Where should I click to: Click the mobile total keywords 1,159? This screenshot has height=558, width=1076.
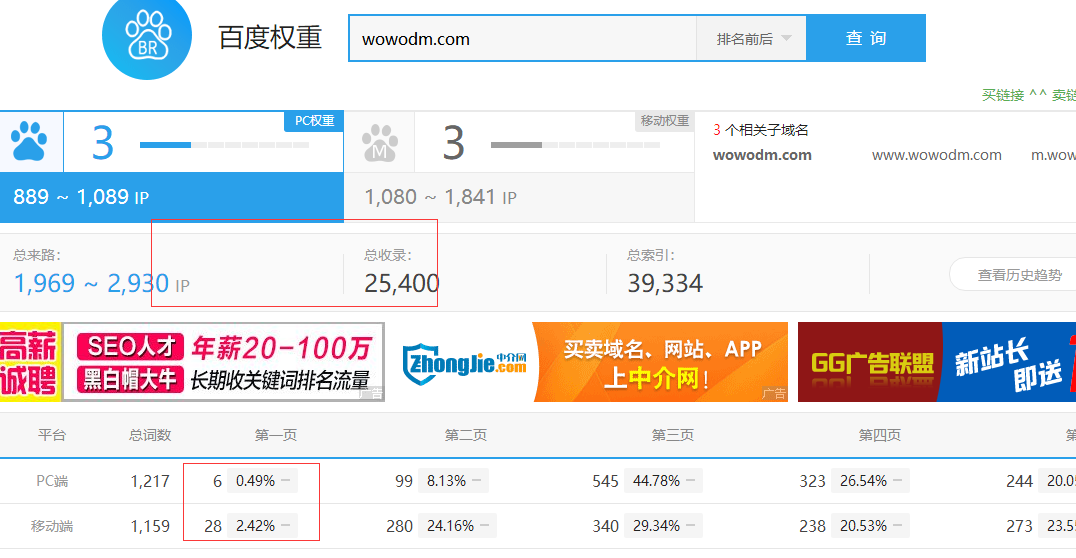tap(150, 526)
